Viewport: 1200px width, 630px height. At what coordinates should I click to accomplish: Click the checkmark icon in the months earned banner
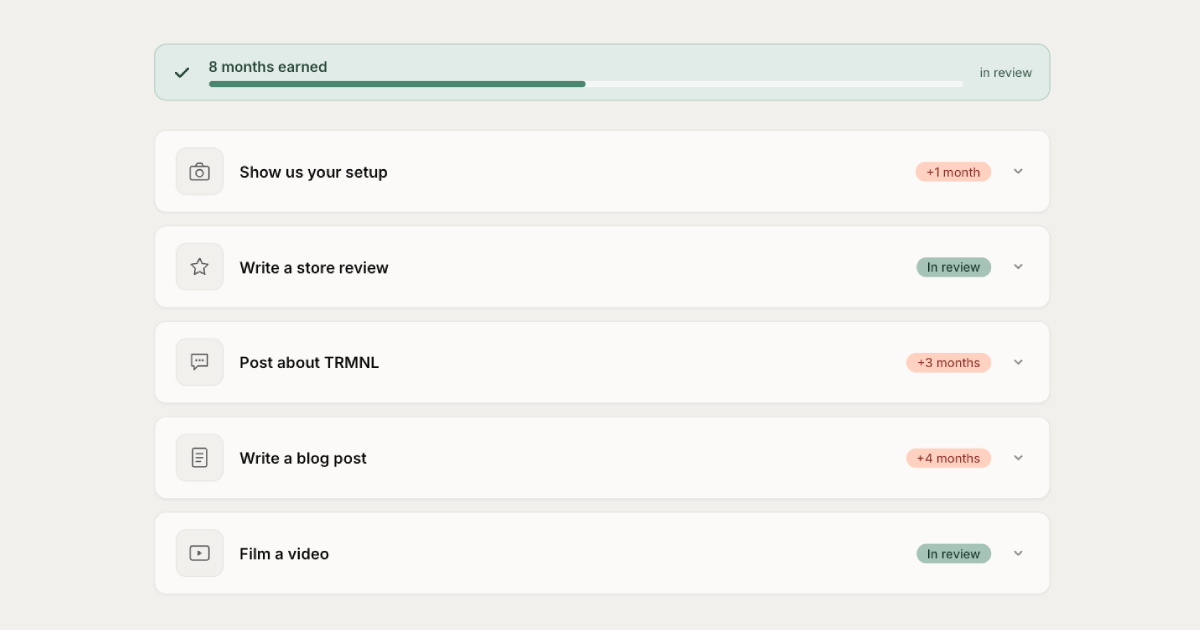coord(182,73)
